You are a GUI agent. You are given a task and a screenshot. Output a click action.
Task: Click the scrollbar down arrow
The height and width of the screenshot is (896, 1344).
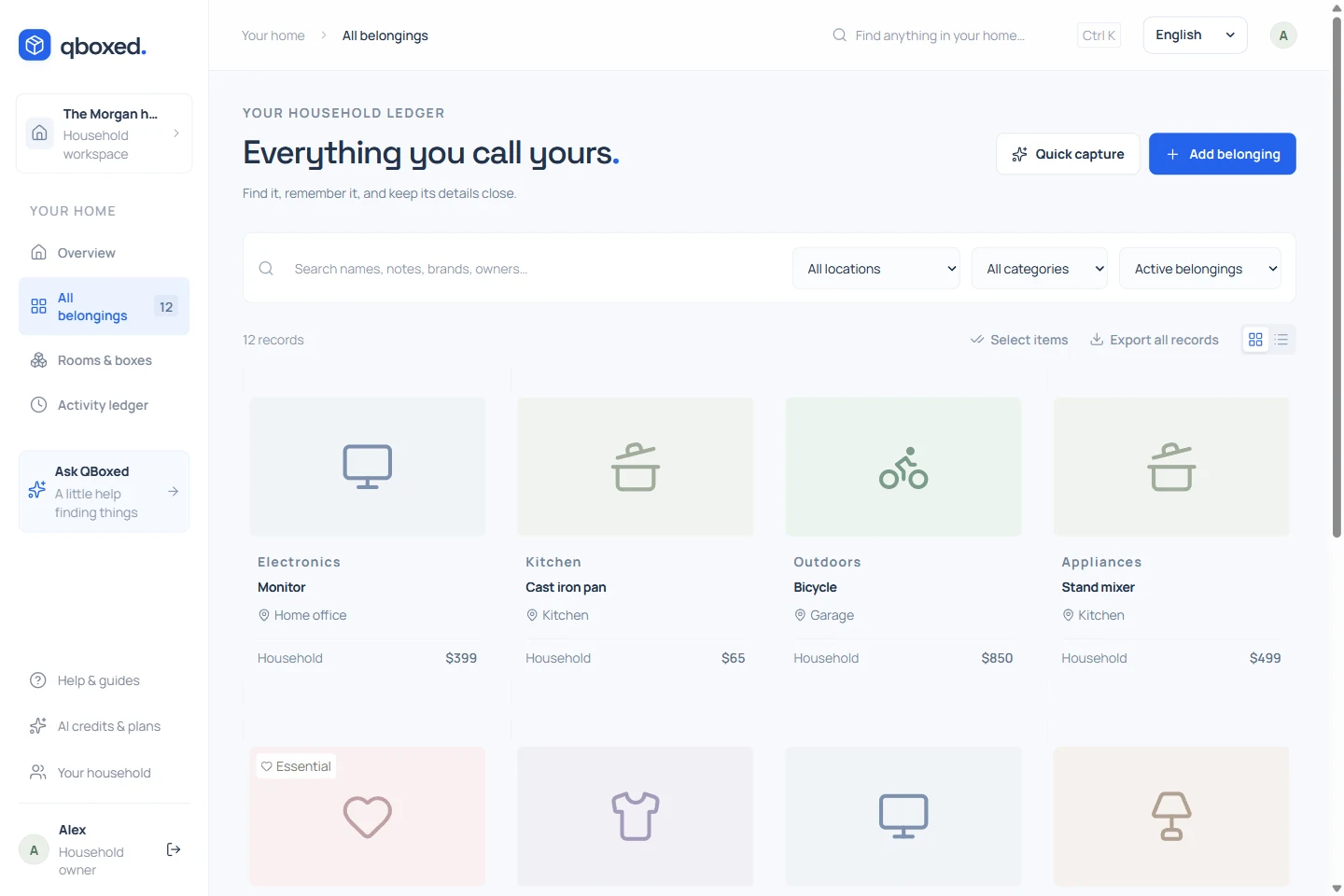(1337, 889)
